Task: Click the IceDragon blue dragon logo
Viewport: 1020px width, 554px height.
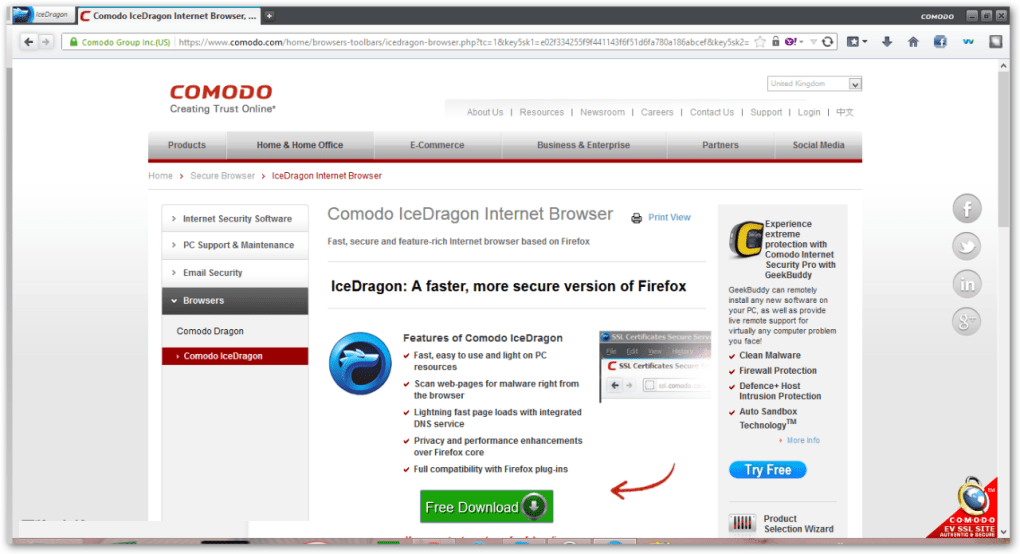Action: pos(360,363)
